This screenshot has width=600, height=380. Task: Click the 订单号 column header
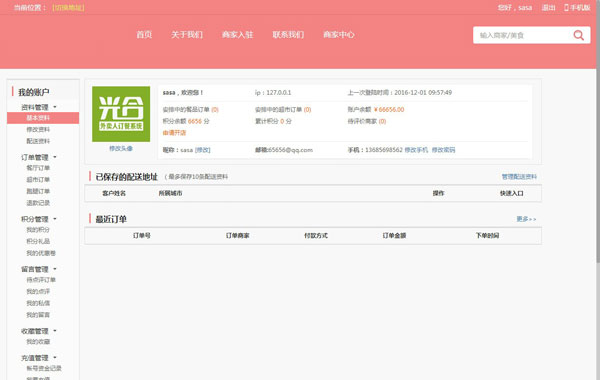tap(142, 236)
